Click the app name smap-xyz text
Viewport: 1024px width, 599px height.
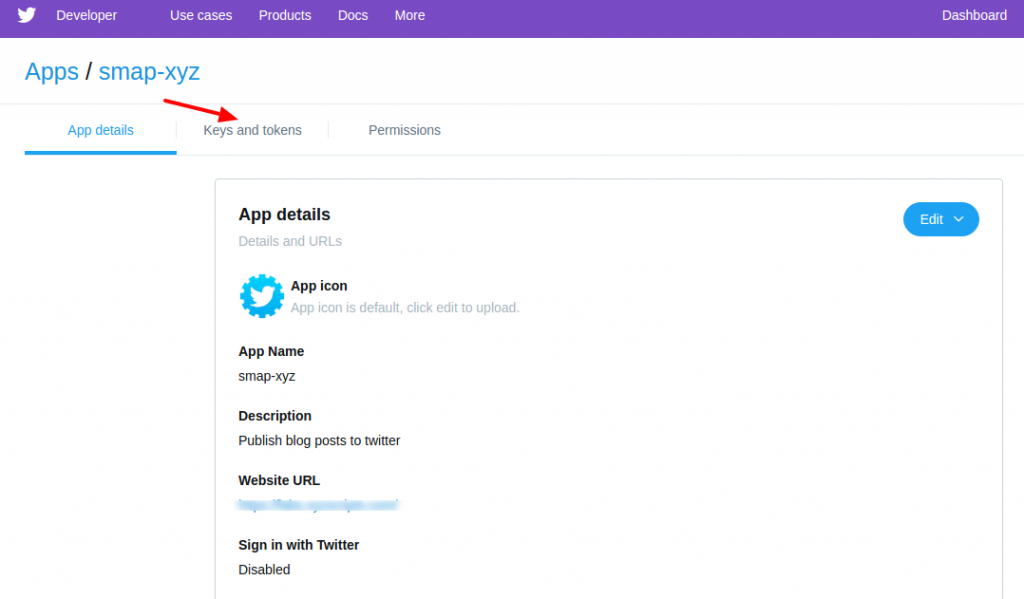[x=265, y=375]
